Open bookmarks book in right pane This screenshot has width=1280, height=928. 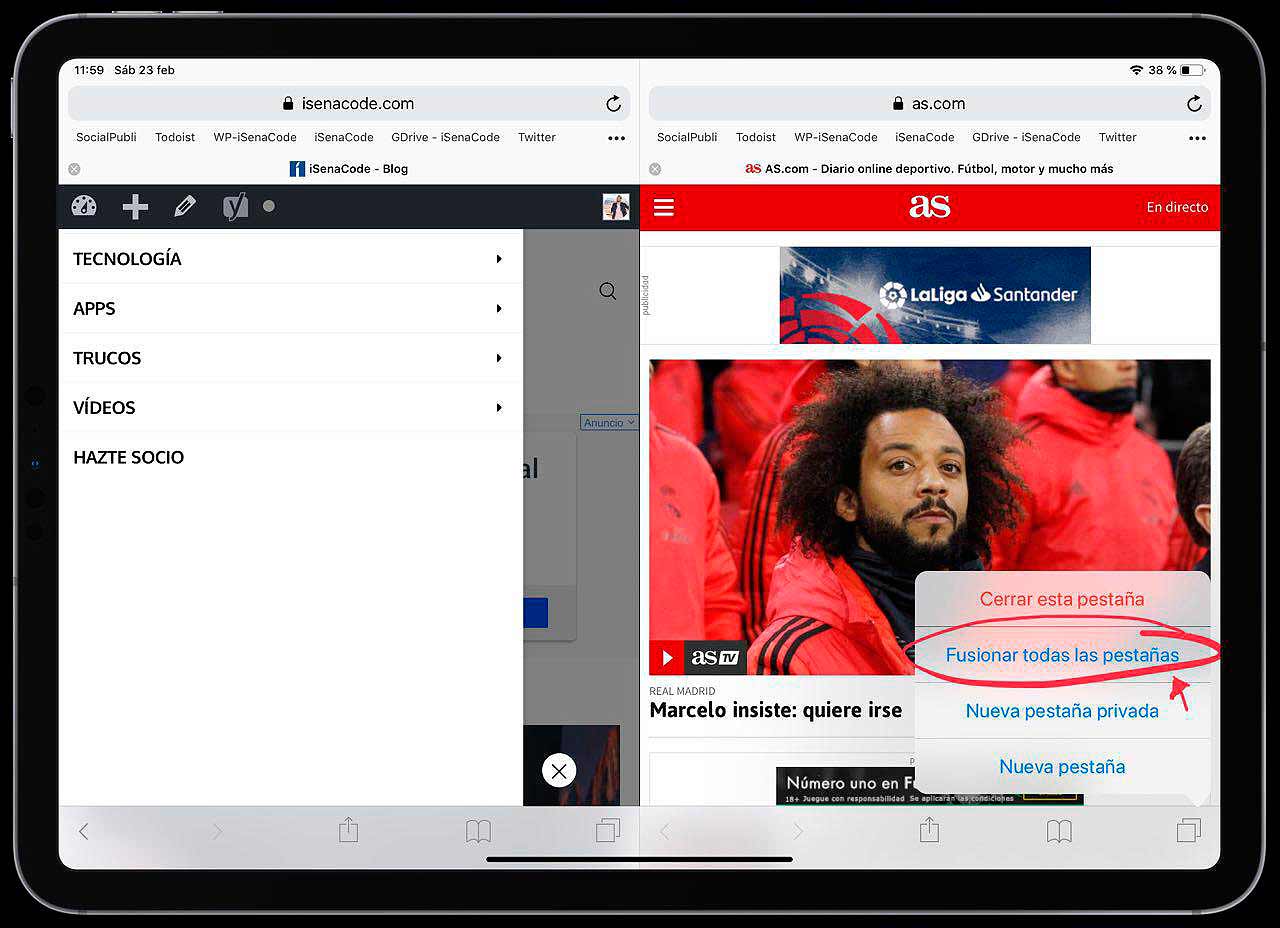(x=1060, y=831)
